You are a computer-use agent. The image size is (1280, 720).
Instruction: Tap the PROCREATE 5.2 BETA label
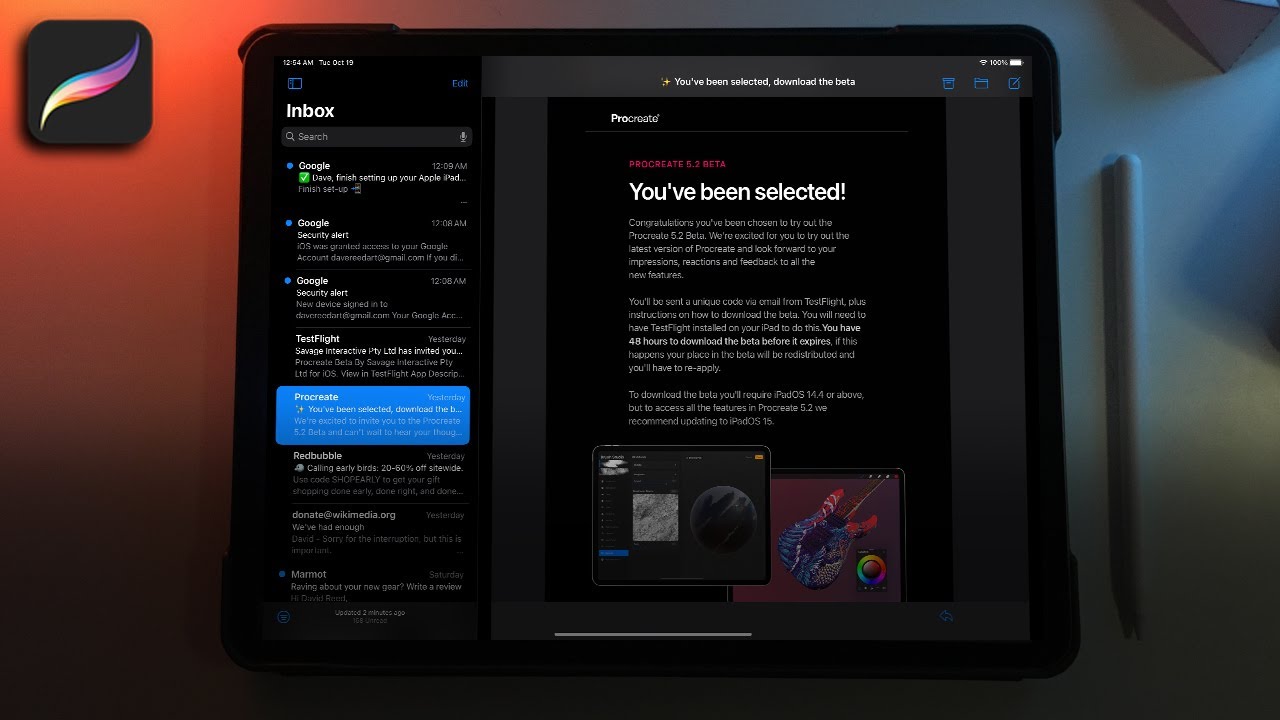[677, 164]
